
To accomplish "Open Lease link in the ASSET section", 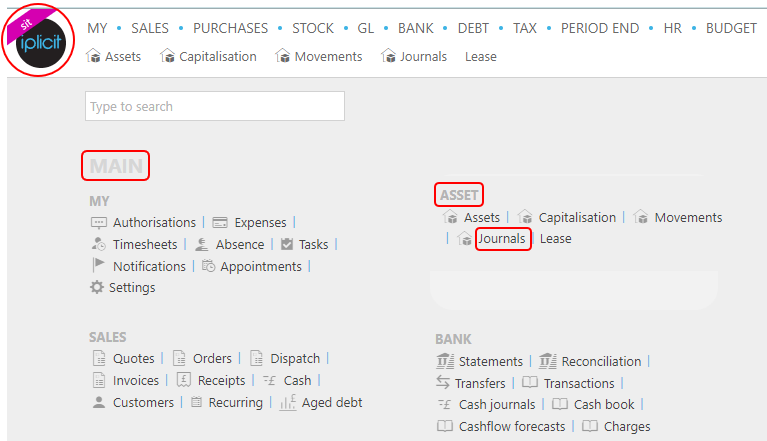I will tap(556, 239).
